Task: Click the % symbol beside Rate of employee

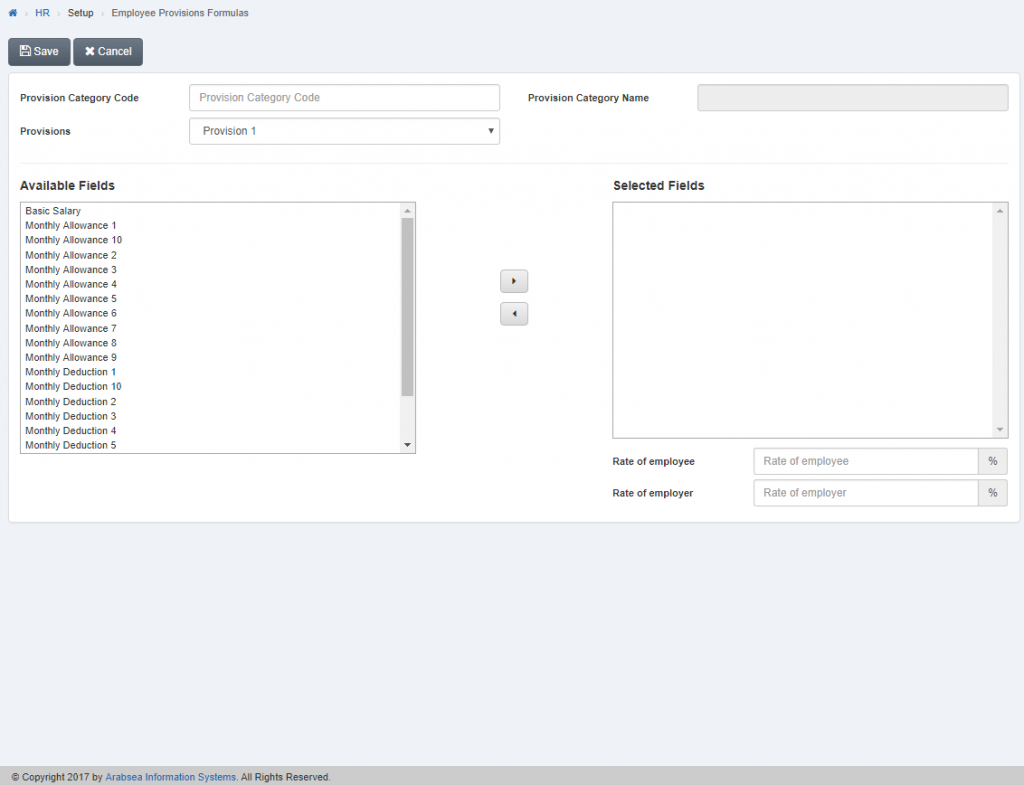Action: click(992, 461)
